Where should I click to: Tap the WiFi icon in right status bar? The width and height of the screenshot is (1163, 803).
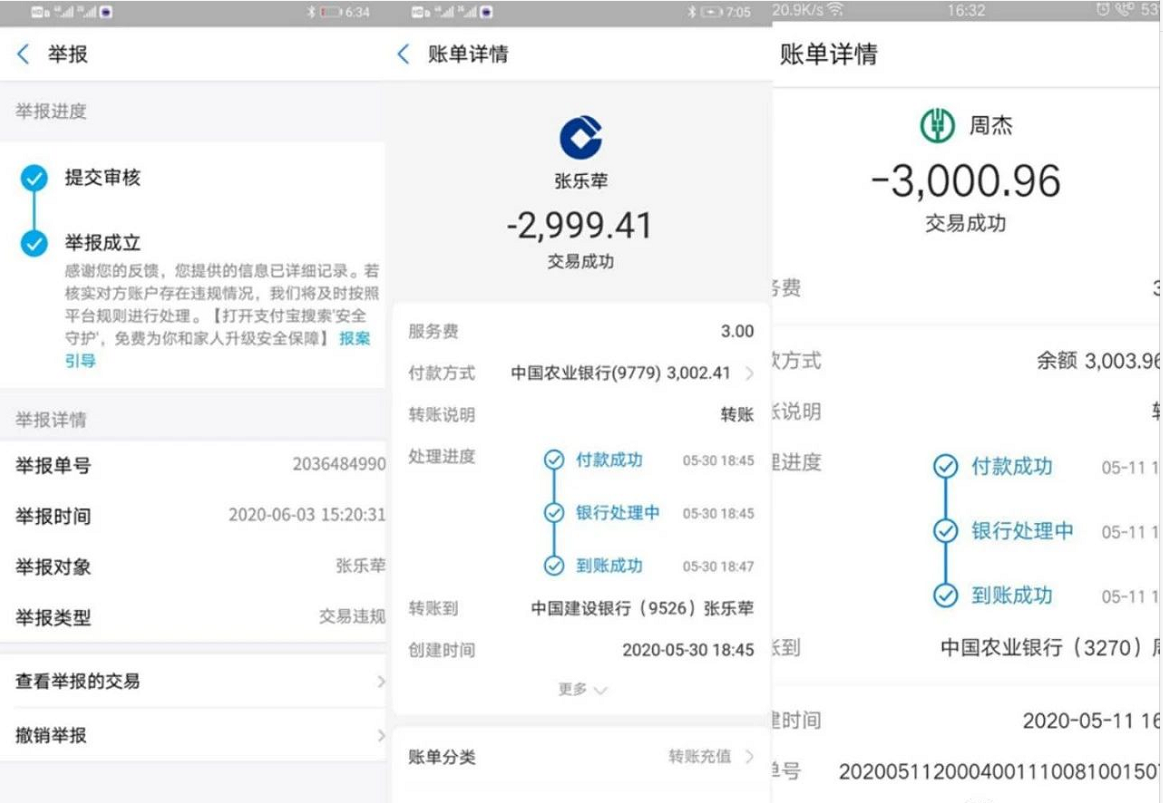pos(834,11)
